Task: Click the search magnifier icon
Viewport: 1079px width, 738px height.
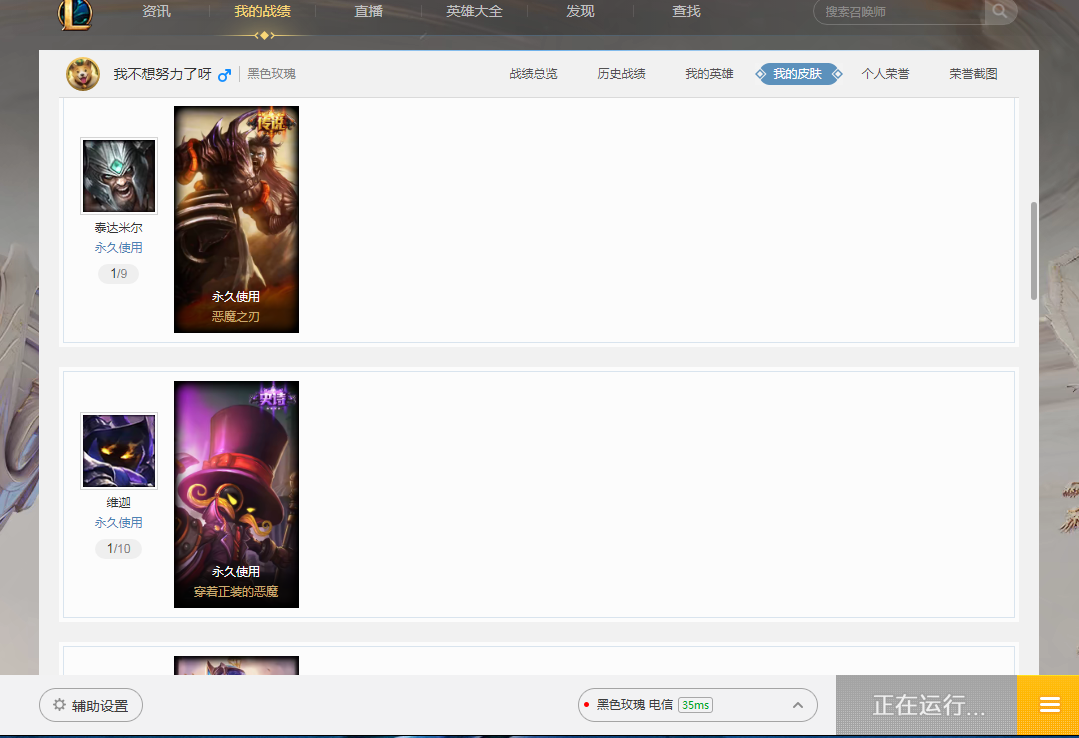Action: pos(1000,11)
